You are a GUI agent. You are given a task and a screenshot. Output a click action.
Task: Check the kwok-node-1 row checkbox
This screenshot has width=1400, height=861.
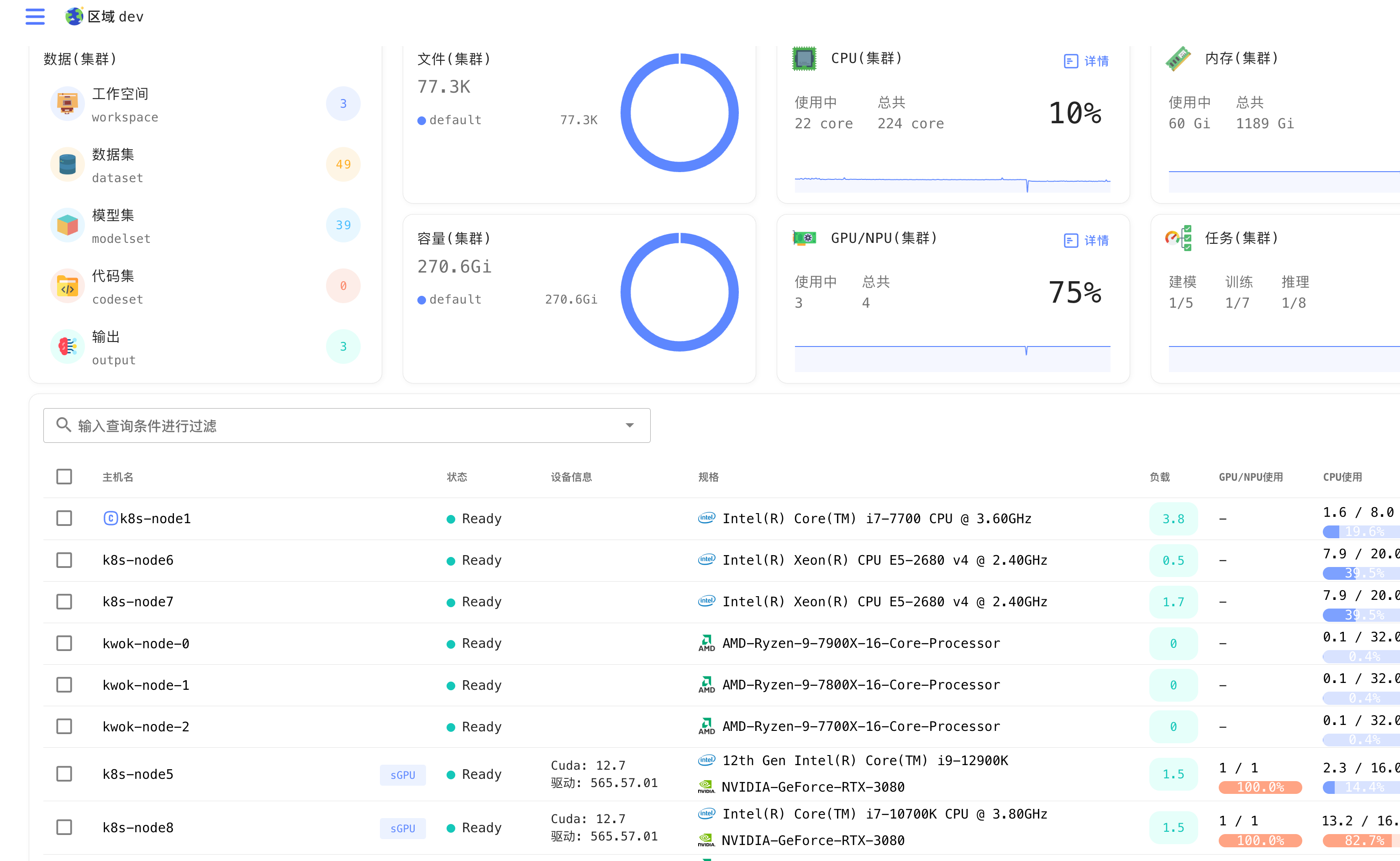click(x=64, y=684)
